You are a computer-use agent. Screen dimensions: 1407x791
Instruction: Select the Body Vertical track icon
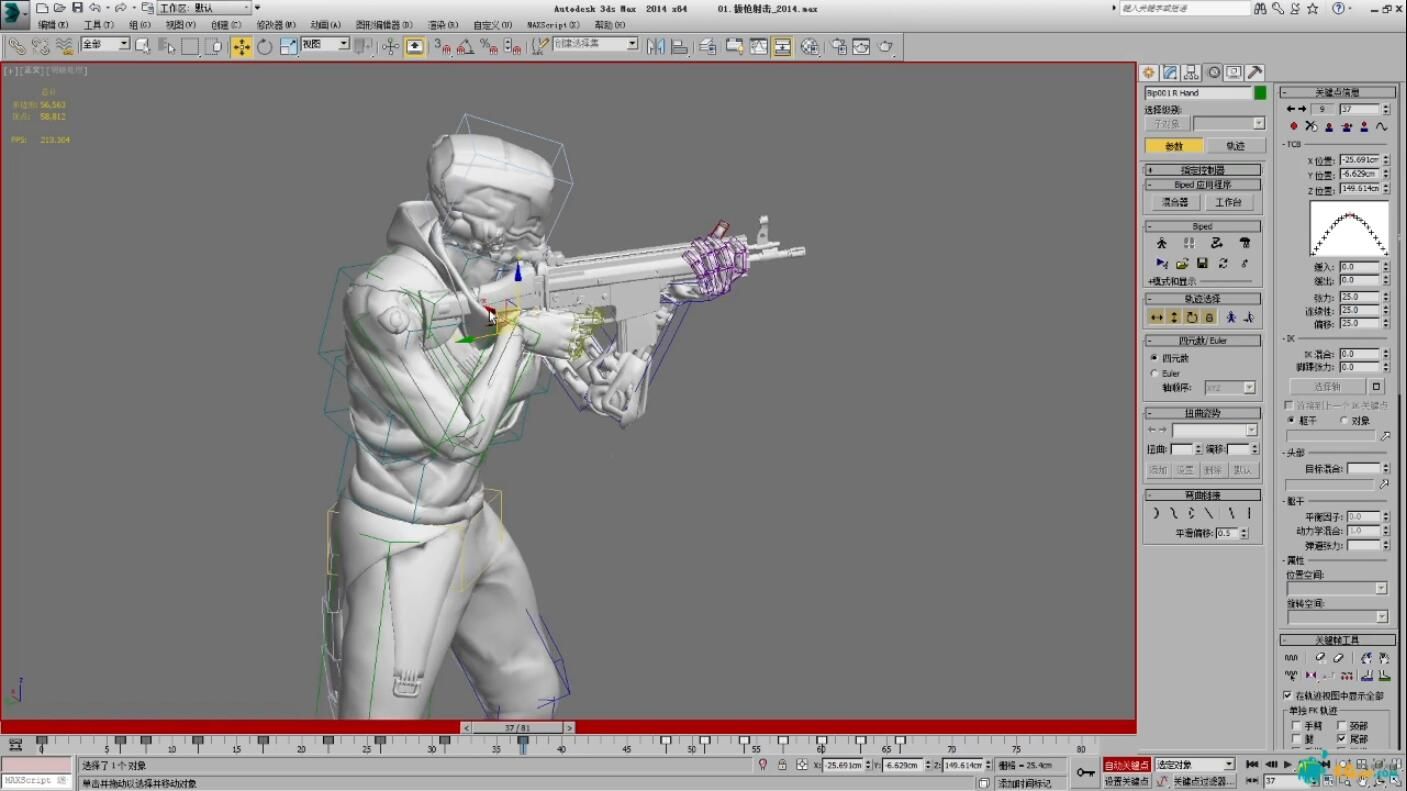tap(1174, 317)
